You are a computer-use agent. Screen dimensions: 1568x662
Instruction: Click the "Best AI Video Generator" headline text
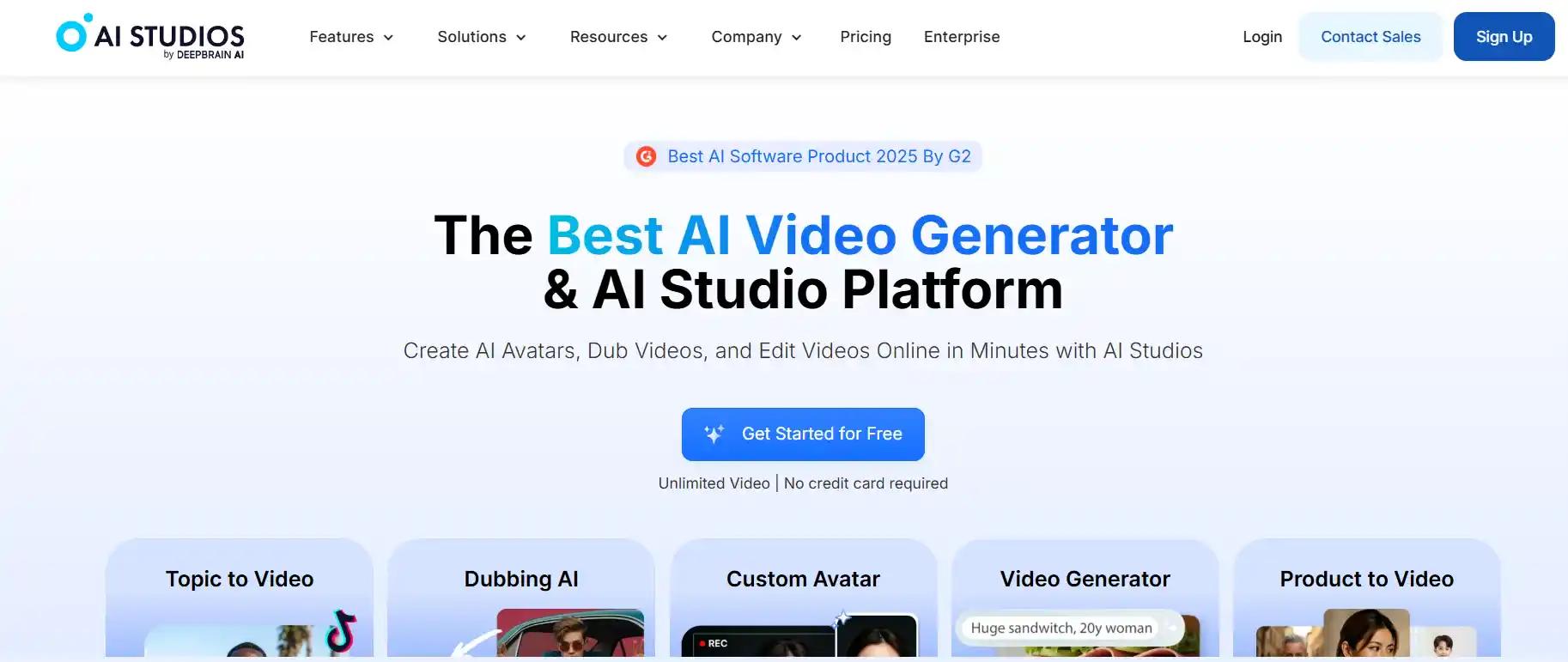[860, 235]
